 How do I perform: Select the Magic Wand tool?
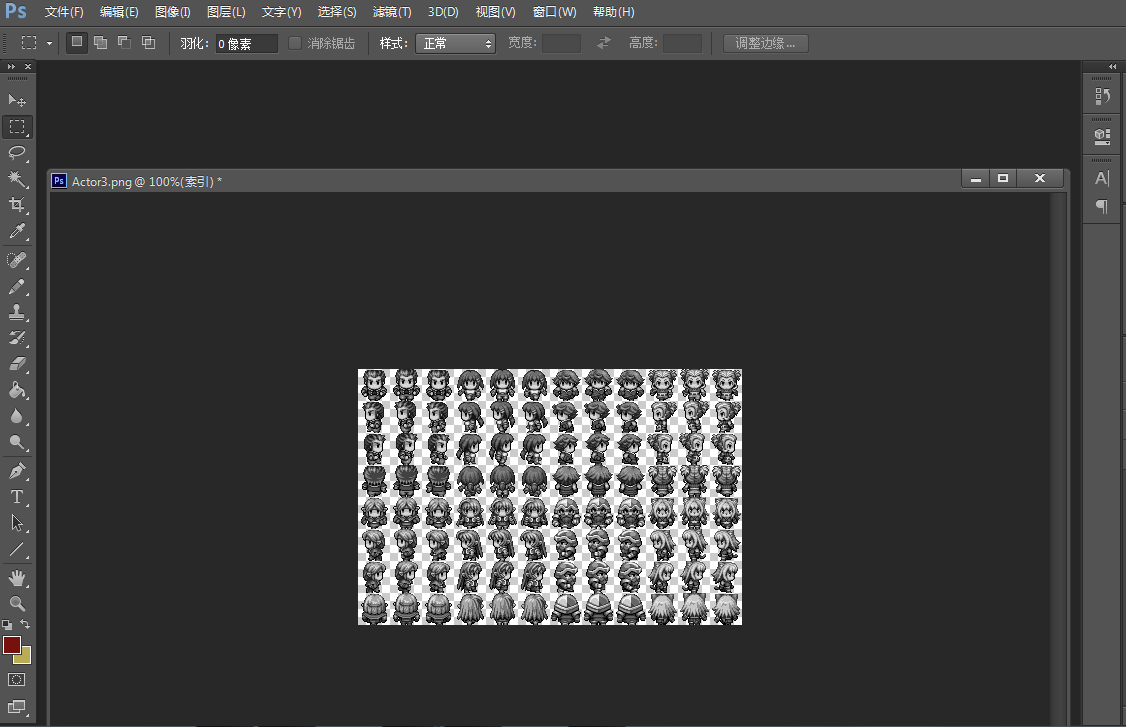17,178
